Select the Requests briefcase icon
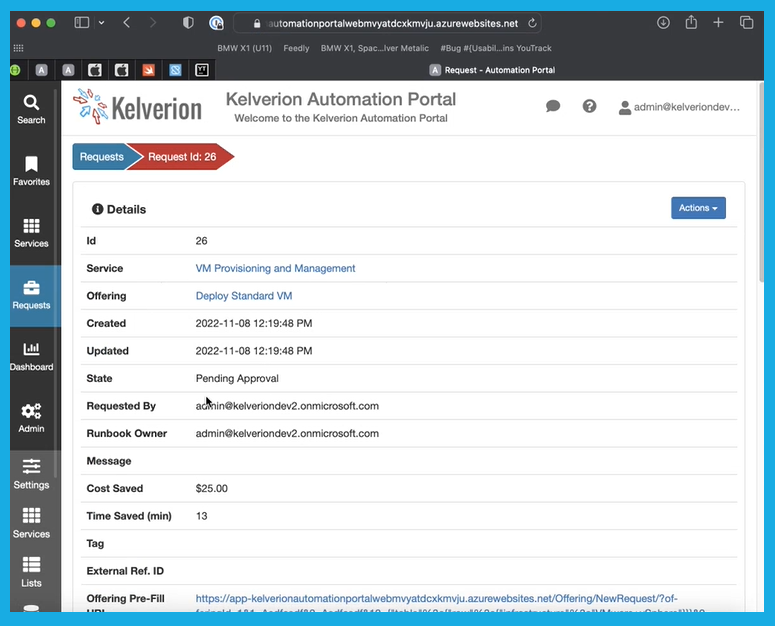The height and width of the screenshot is (626, 775). pos(31,295)
